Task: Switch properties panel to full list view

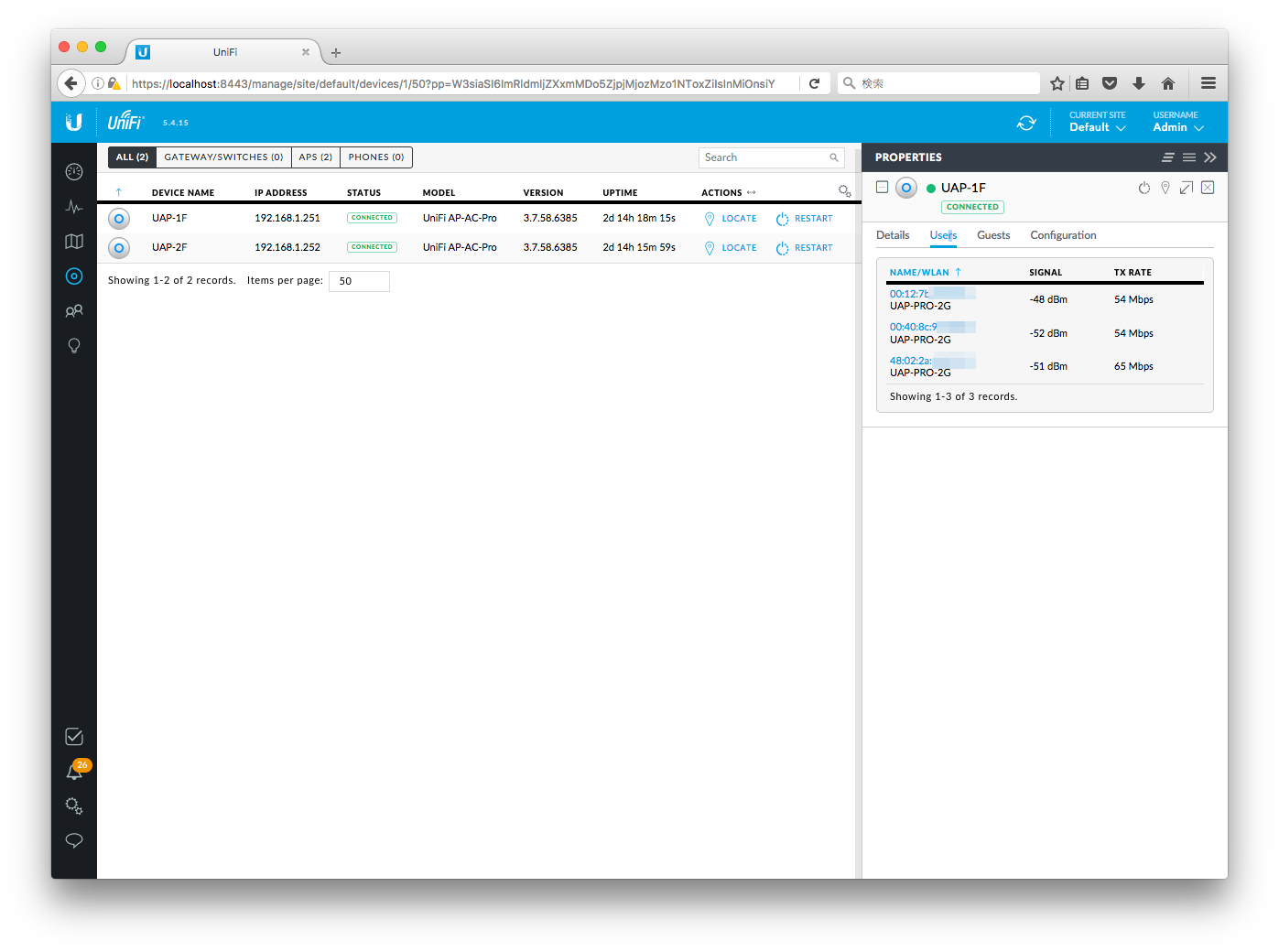Action: click(1189, 157)
